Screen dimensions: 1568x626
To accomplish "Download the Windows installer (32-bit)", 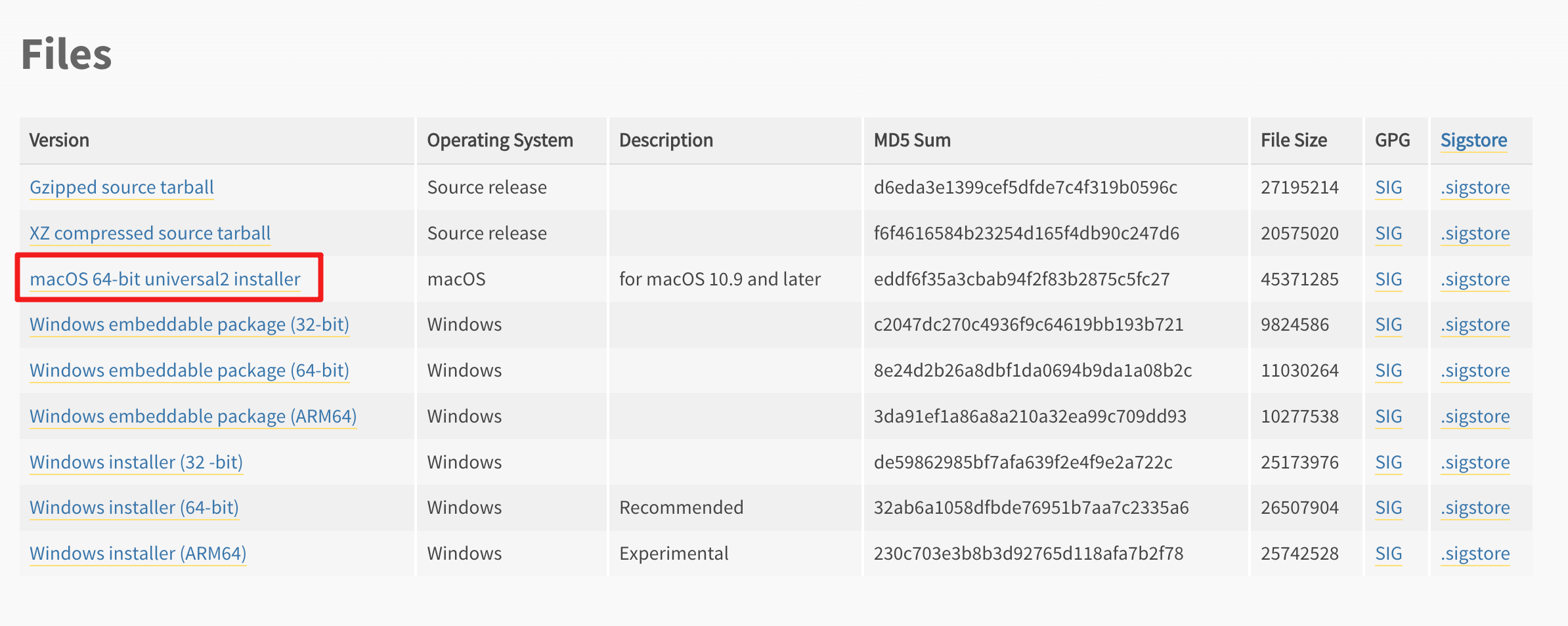I will (x=136, y=463).
